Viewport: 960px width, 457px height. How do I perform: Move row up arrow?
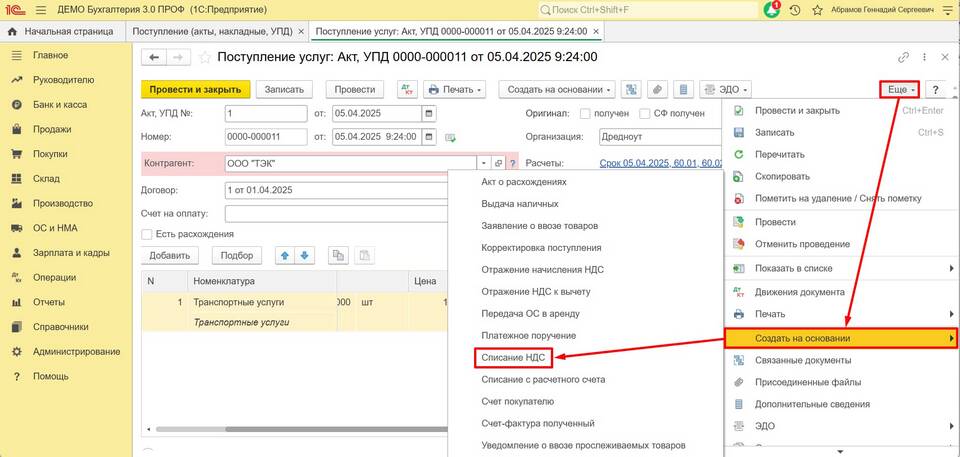coord(284,256)
